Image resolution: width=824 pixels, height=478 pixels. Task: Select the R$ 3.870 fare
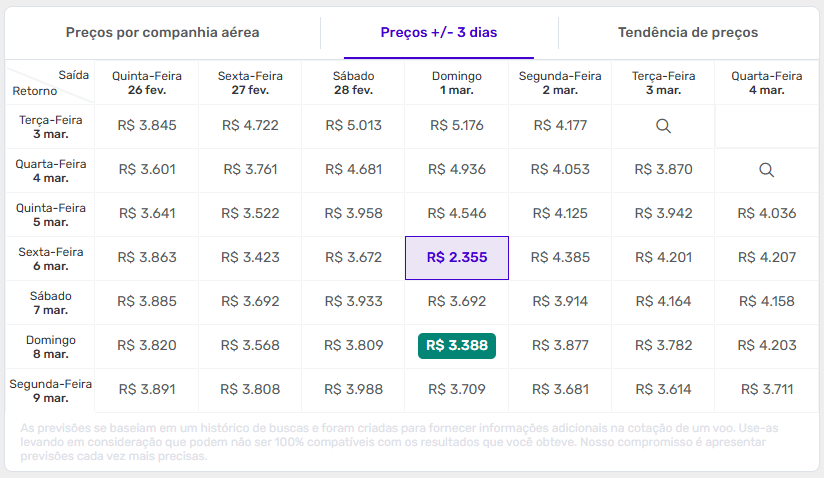pyautogui.click(x=663, y=170)
